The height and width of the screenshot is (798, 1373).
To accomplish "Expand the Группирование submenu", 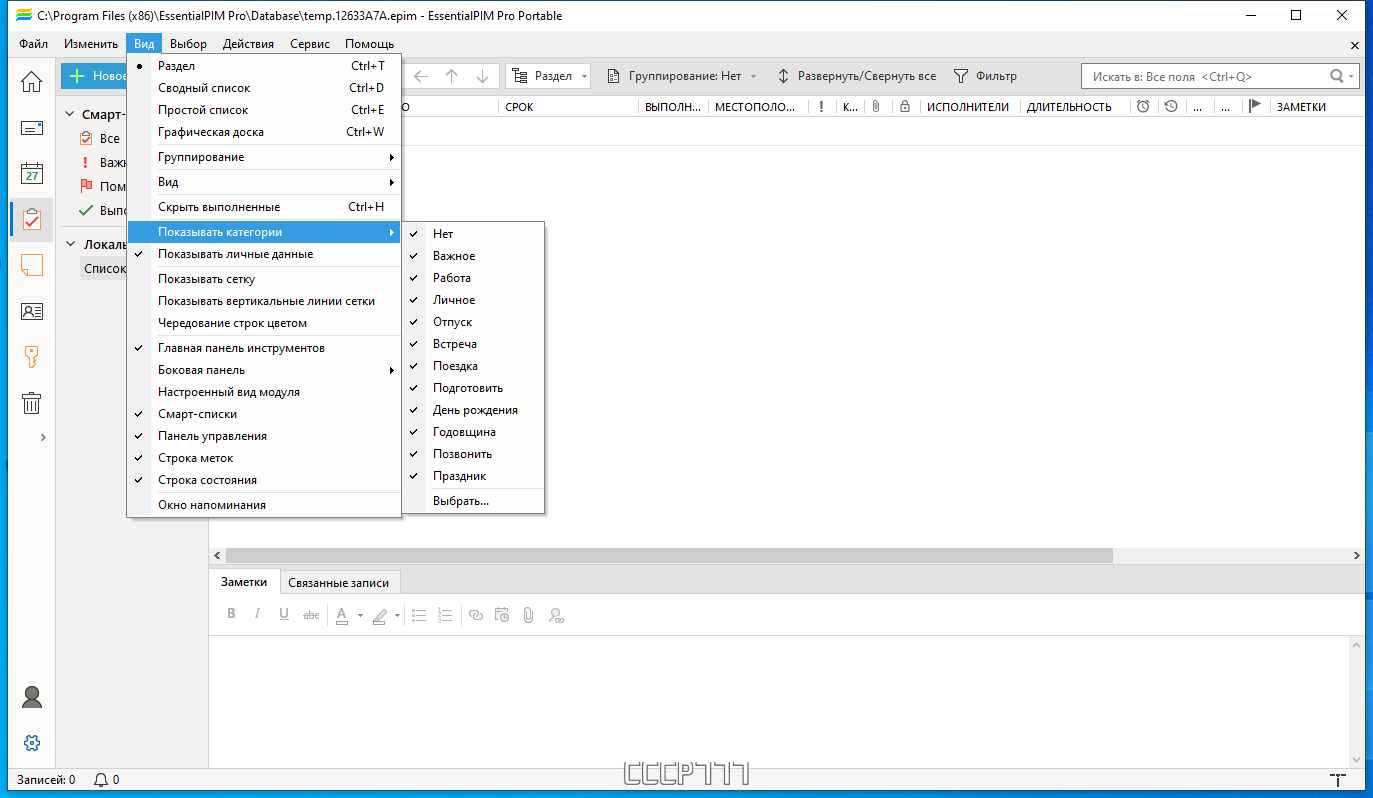I will [x=264, y=157].
